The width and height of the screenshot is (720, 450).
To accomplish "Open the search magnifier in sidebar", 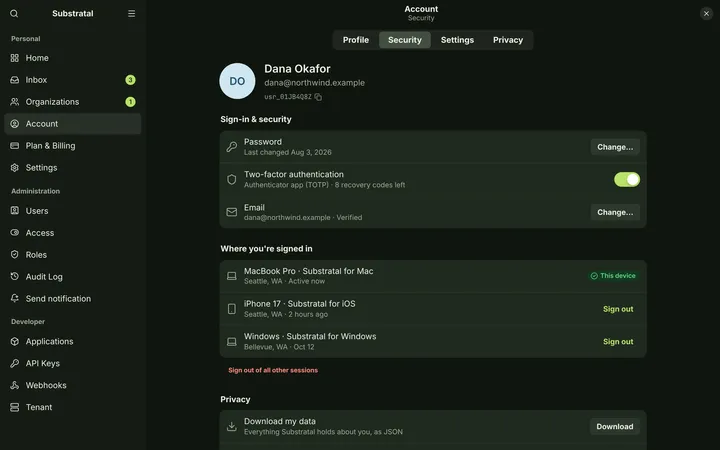I will [x=14, y=13].
